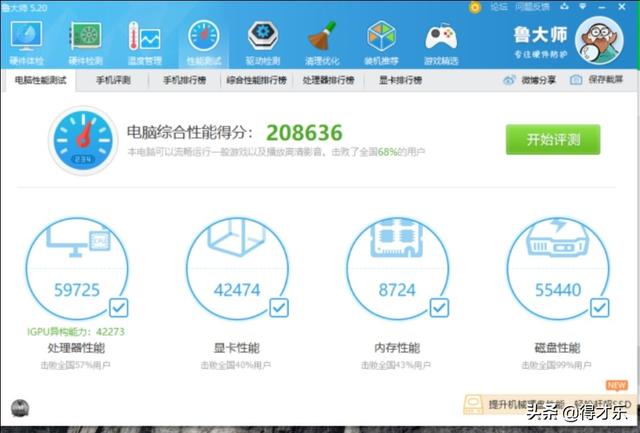
Task: Click memory score 8724
Action: (397, 290)
